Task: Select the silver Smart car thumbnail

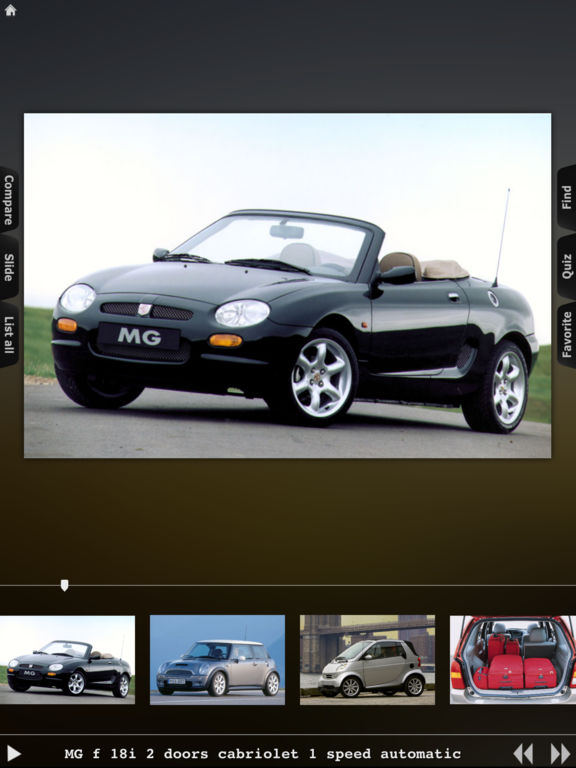Action: click(367, 660)
